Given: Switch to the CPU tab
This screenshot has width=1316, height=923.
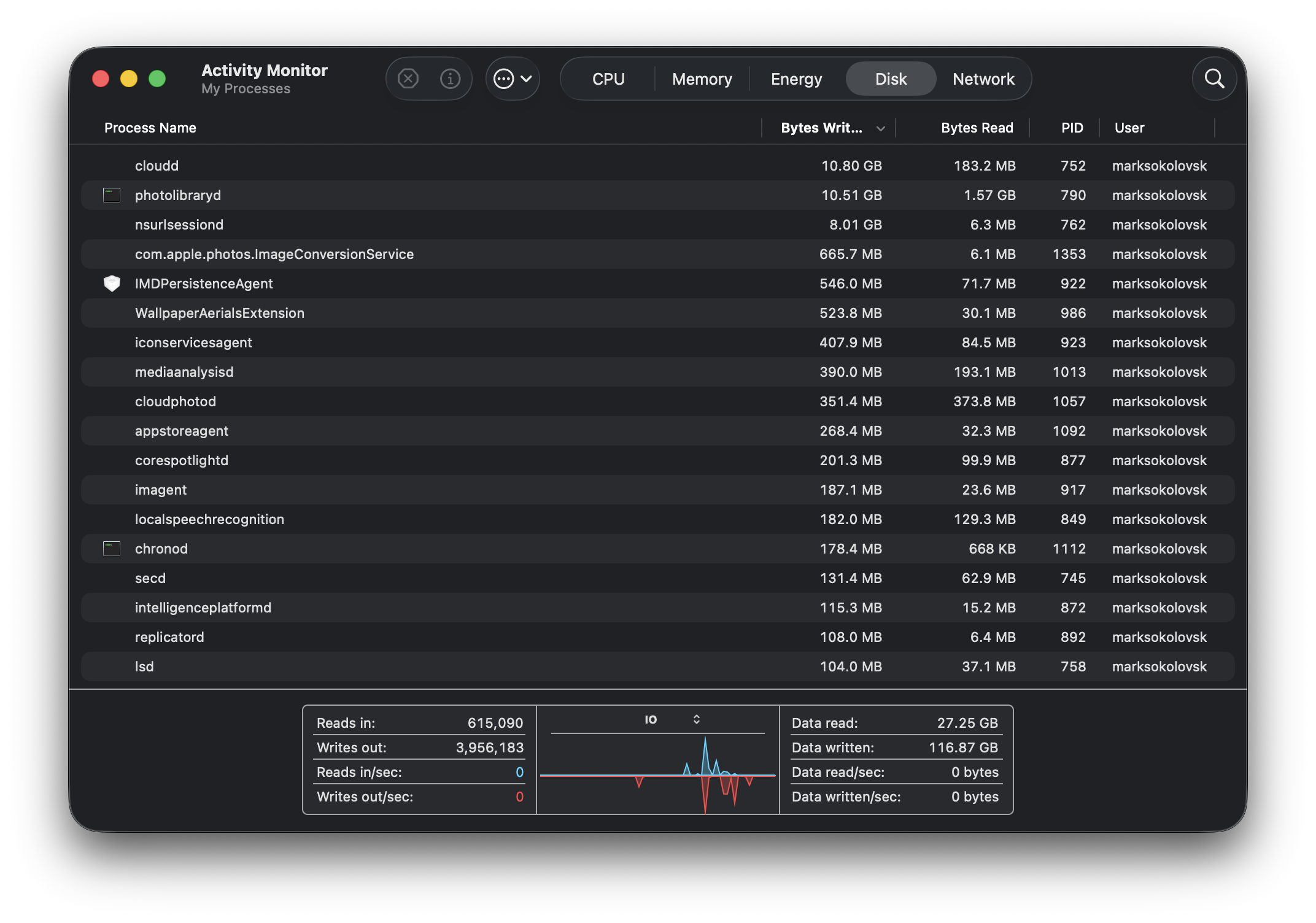Looking at the screenshot, I should coord(608,79).
